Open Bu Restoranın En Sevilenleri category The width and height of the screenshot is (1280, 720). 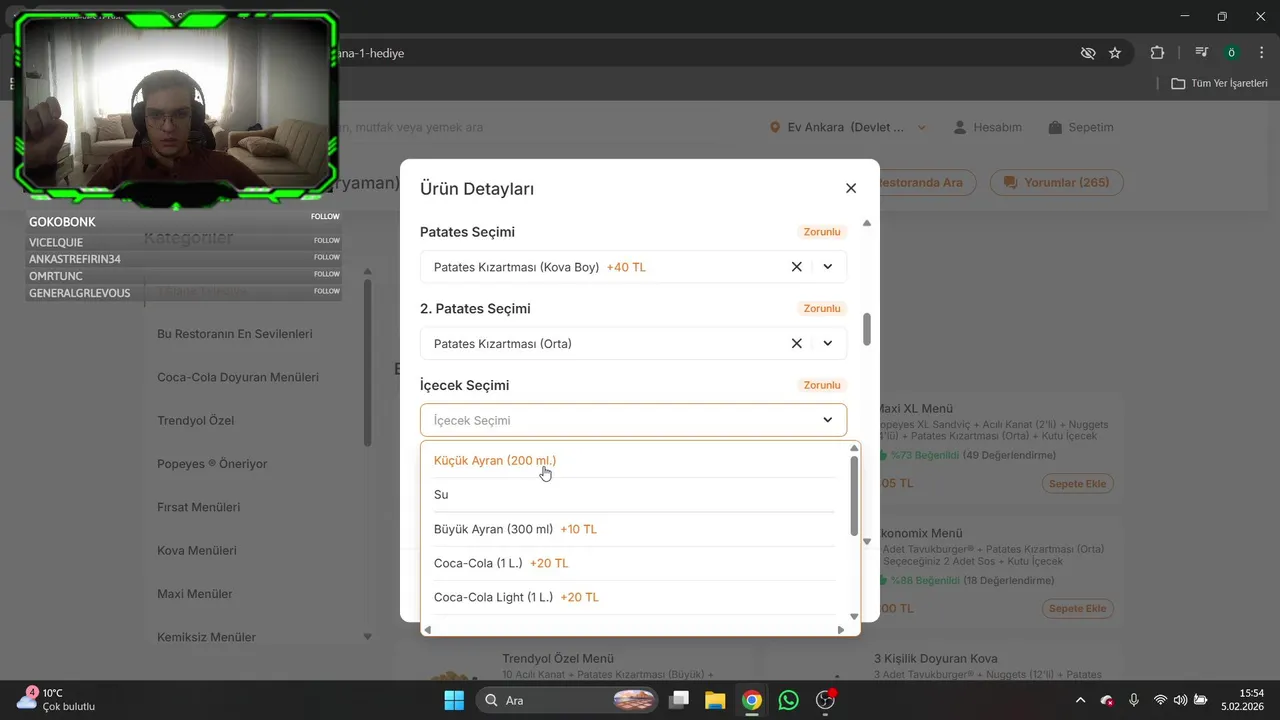235,334
